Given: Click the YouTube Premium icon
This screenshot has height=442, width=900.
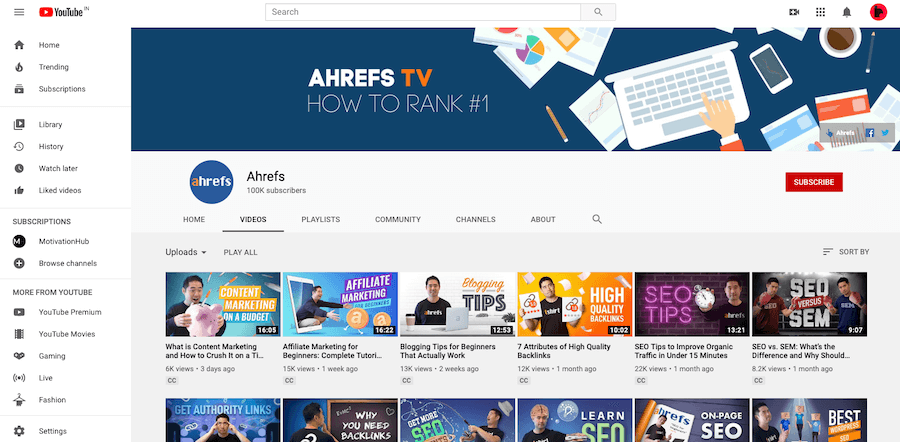Looking at the screenshot, I should click(19, 312).
